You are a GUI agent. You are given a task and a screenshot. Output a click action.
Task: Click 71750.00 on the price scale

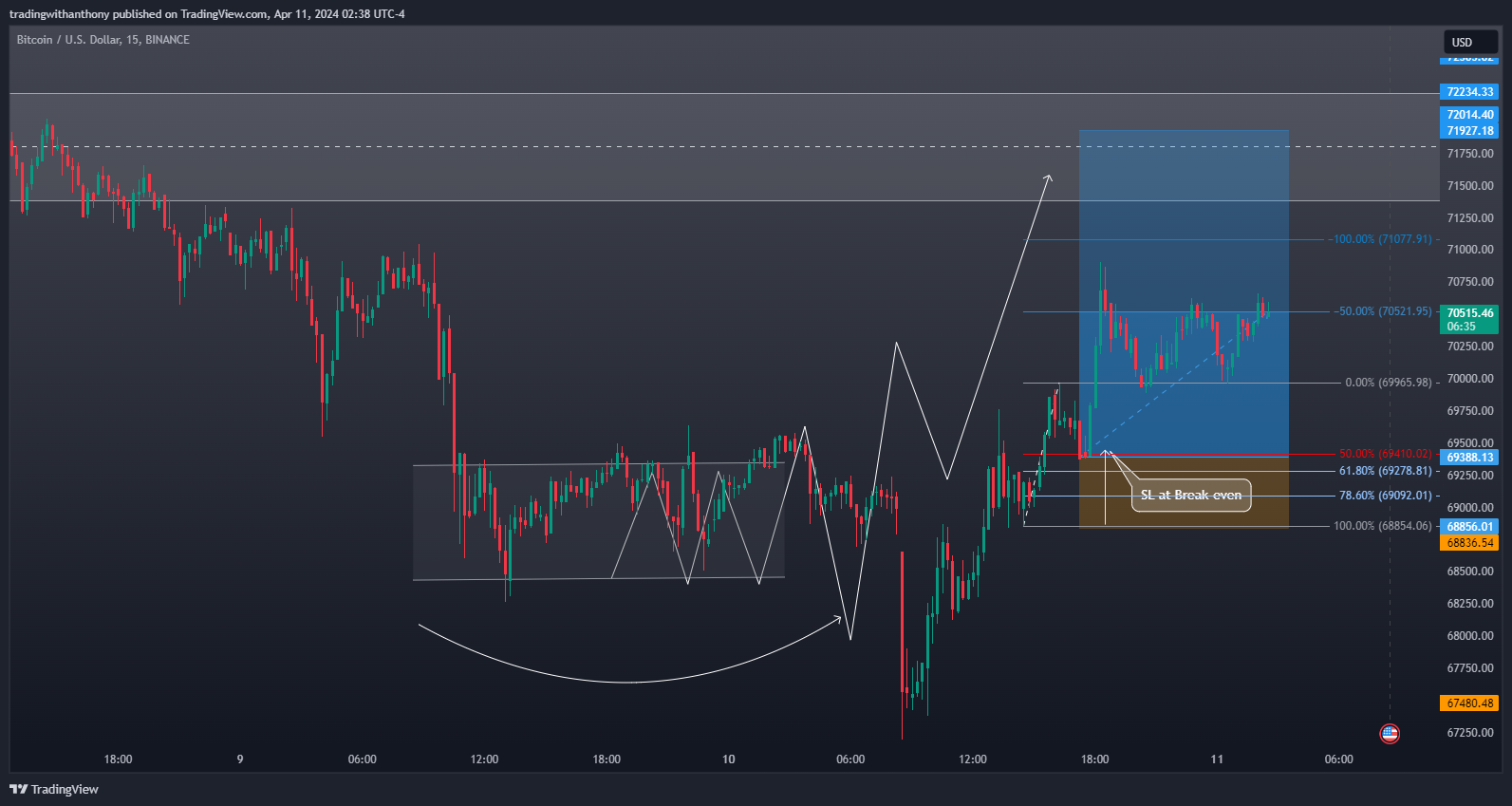(x=1470, y=154)
